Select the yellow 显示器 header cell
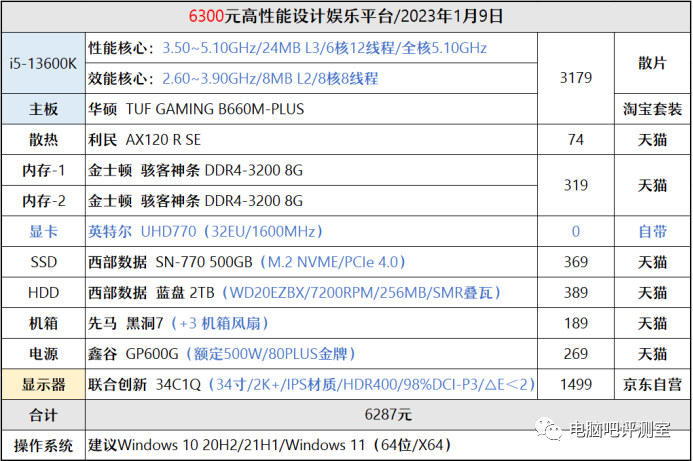The height and width of the screenshot is (461, 693). point(43,385)
